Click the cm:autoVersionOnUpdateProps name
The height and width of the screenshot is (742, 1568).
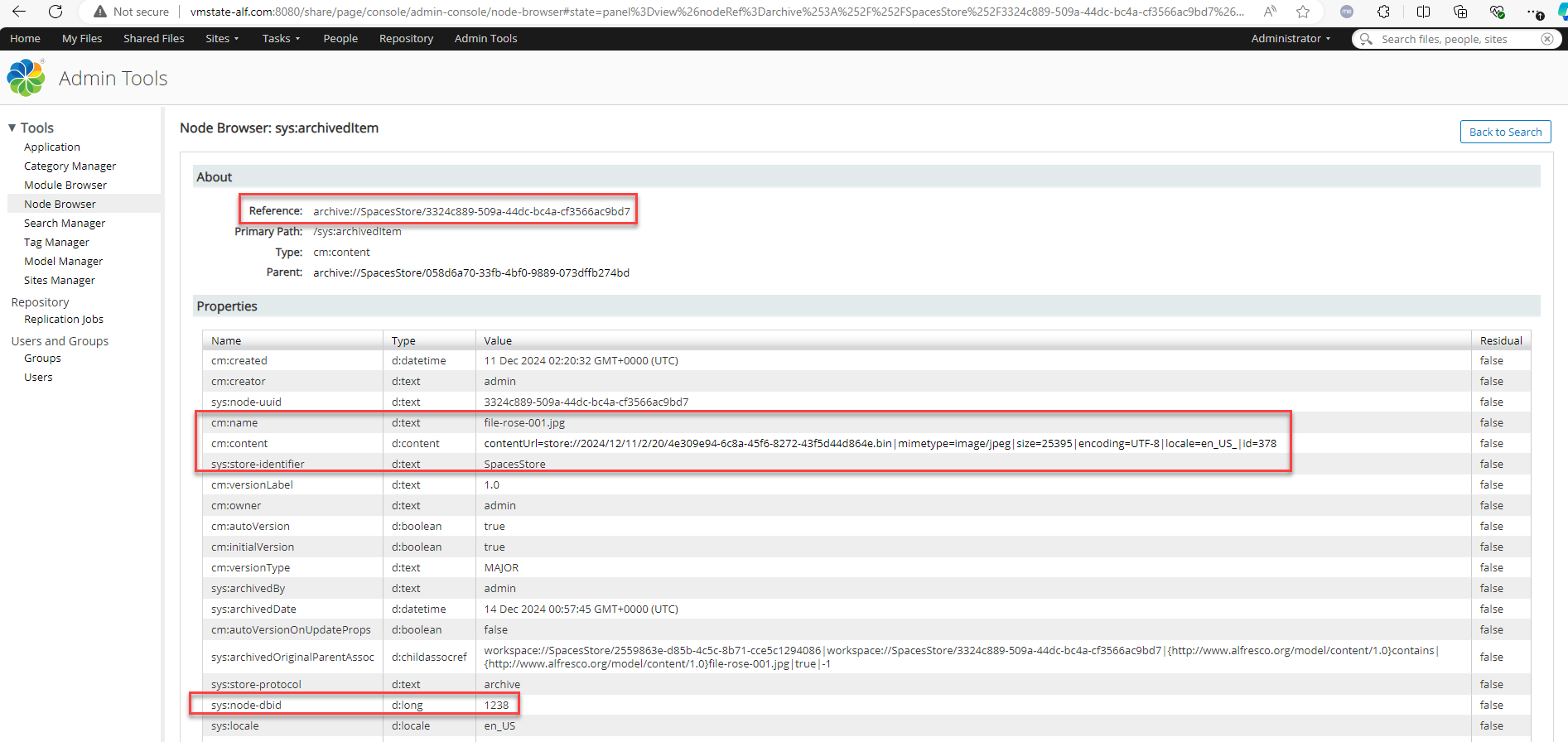tap(291, 629)
